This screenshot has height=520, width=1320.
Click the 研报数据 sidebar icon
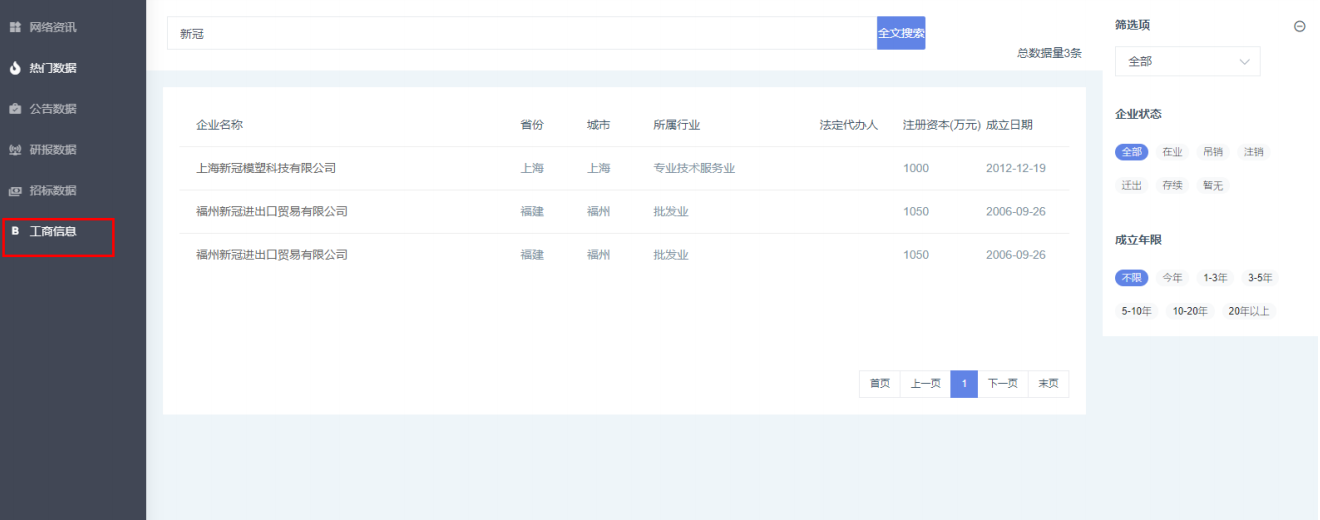click(x=15, y=150)
